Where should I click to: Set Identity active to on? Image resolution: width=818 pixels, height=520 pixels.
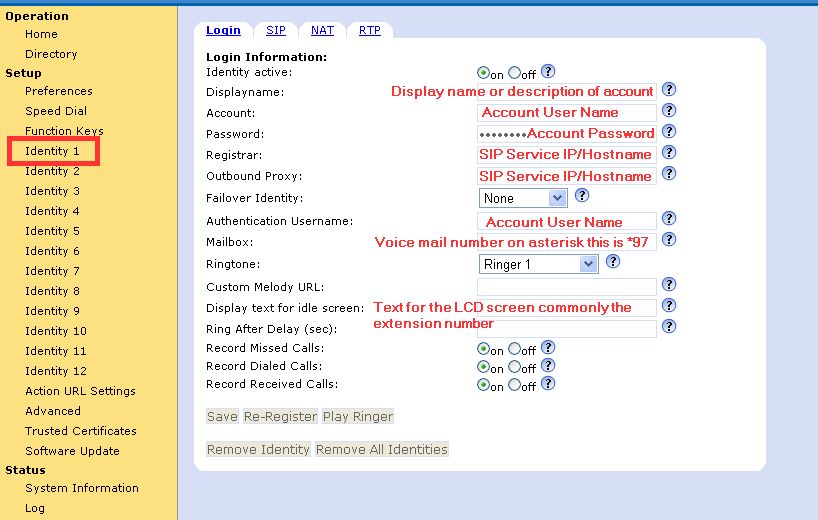click(x=484, y=72)
